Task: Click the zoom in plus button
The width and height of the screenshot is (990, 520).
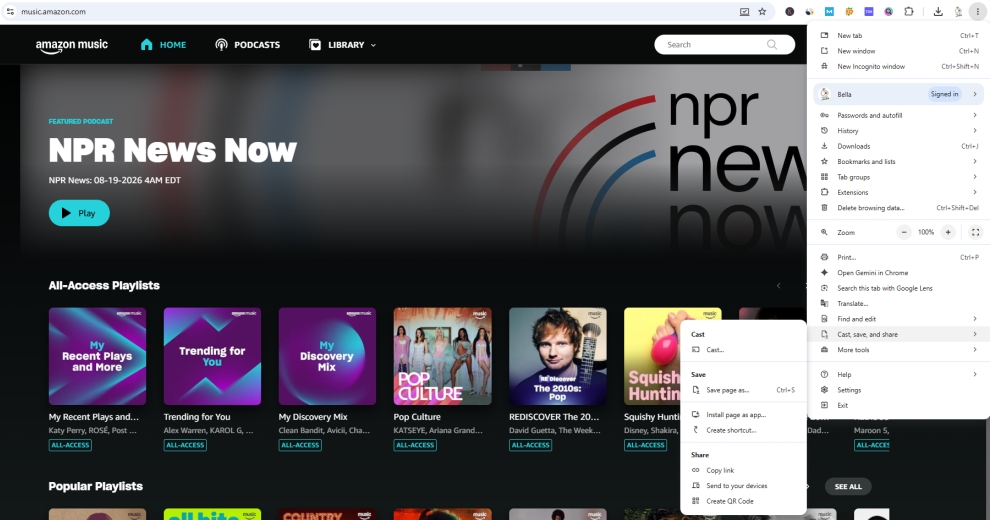Action: pos(948,232)
